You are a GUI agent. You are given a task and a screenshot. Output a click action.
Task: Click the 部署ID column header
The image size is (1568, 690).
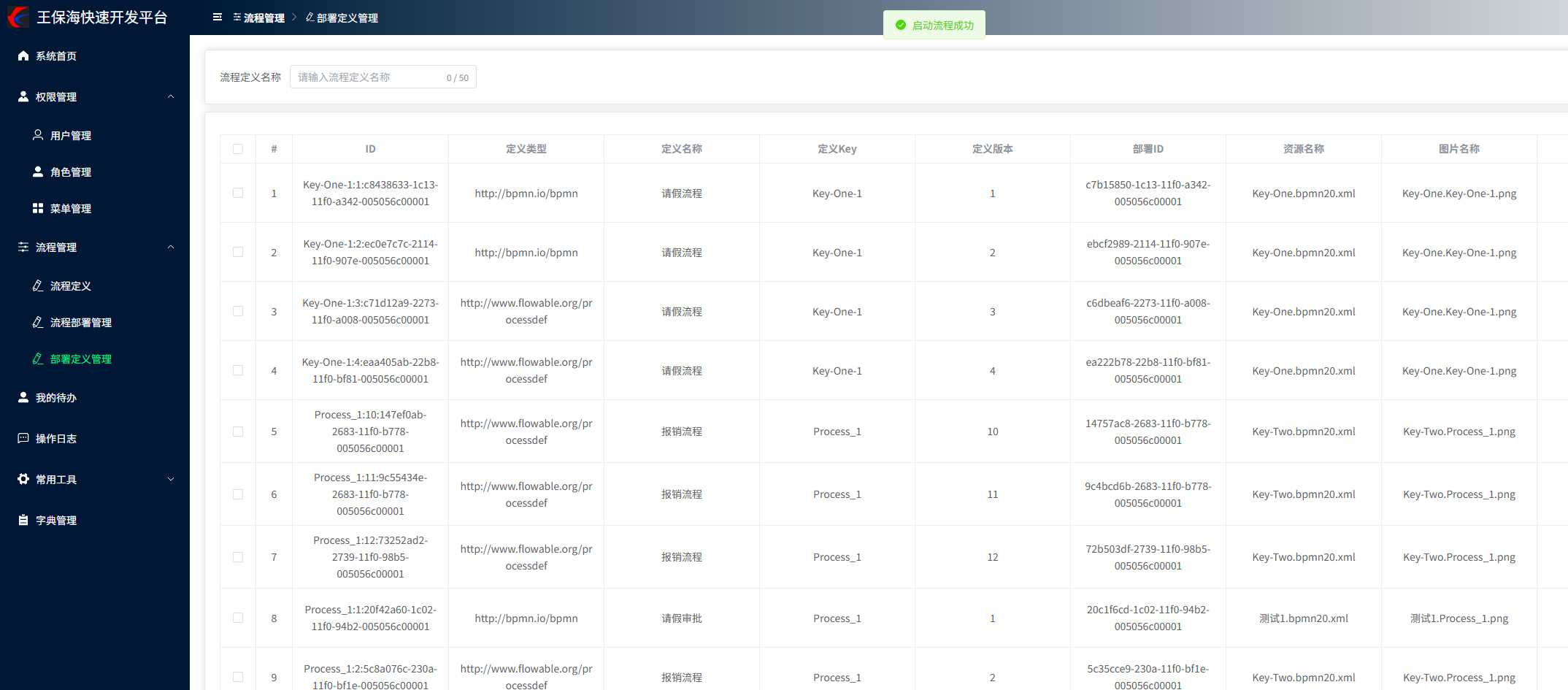(1148, 149)
